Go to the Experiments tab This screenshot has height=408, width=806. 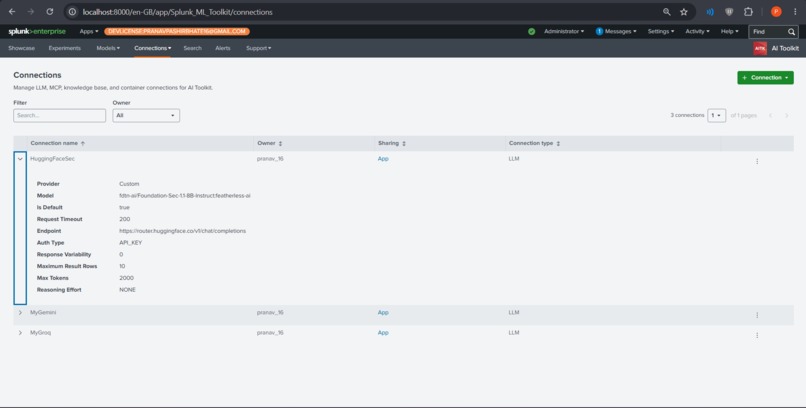tap(65, 48)
